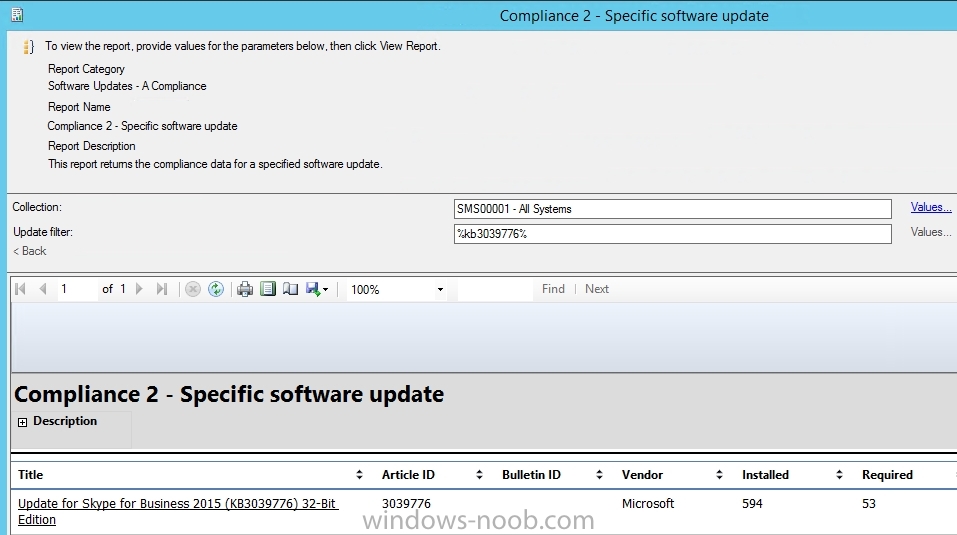Go to previous report page
This screenshot has width=957, height=535.
coord(43,289)
